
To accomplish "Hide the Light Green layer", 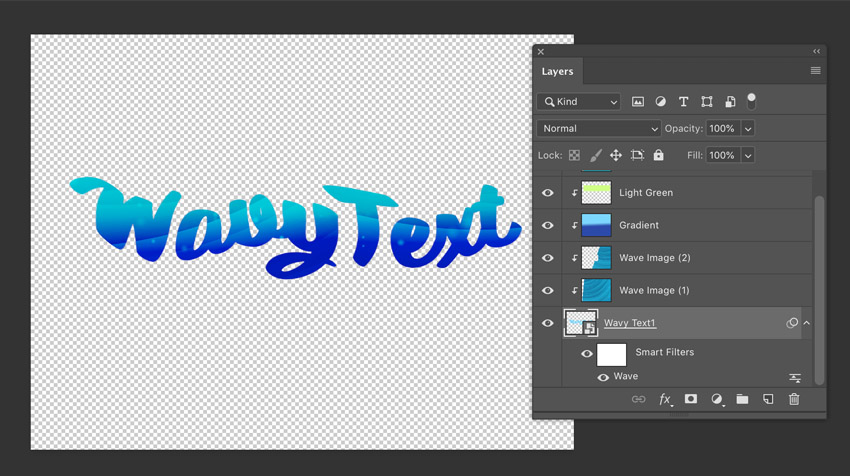I will pos(548,193).
